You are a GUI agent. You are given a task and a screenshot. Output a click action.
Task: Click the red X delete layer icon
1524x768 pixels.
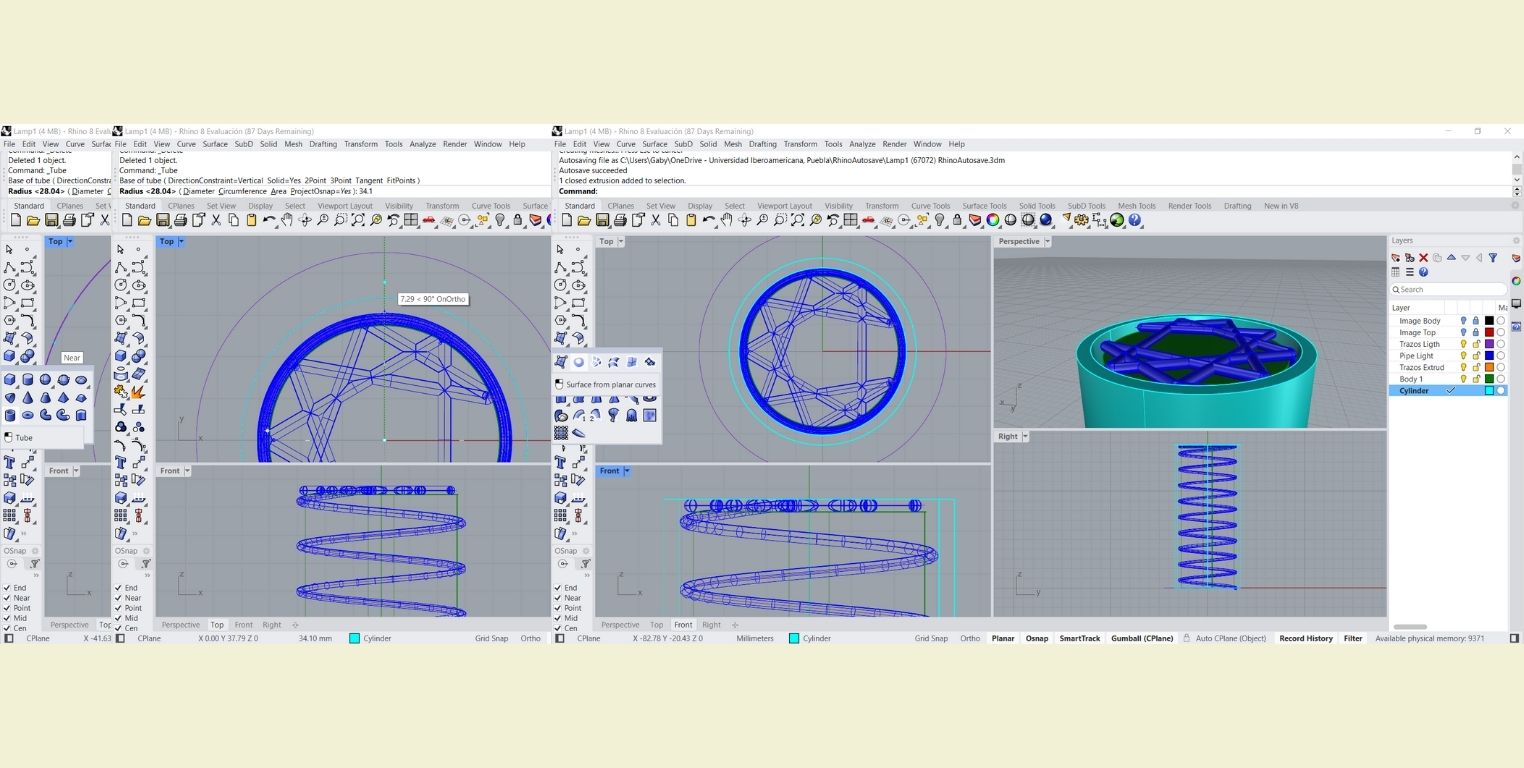tap(1423, 258)
